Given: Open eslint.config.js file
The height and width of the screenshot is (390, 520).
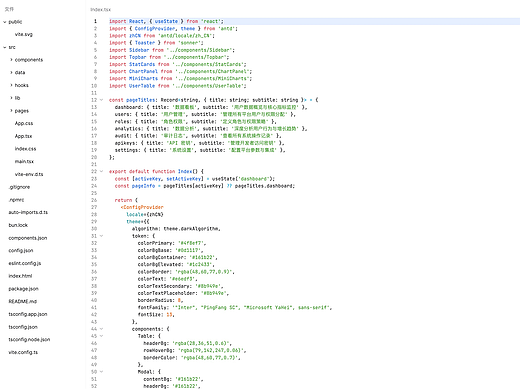Looking at the screenshot, I should (x=25, y=263).
